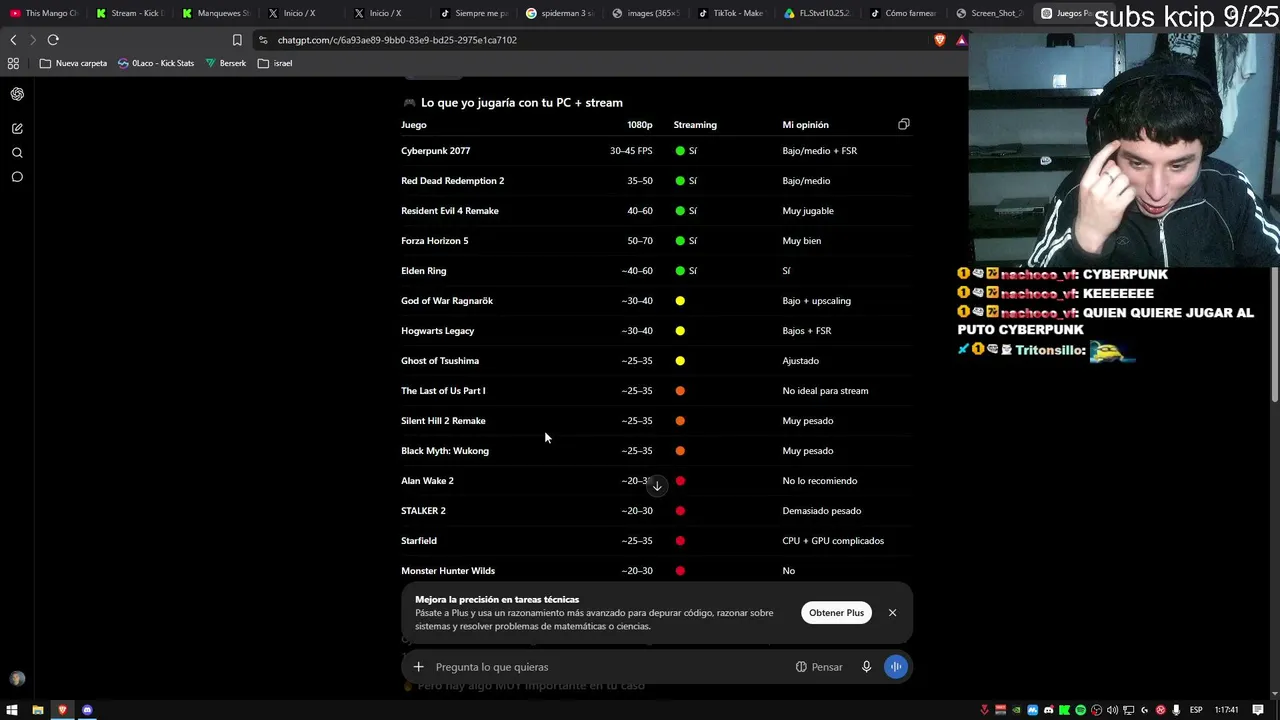Open the tray microphone icon

pos(1177,710)
